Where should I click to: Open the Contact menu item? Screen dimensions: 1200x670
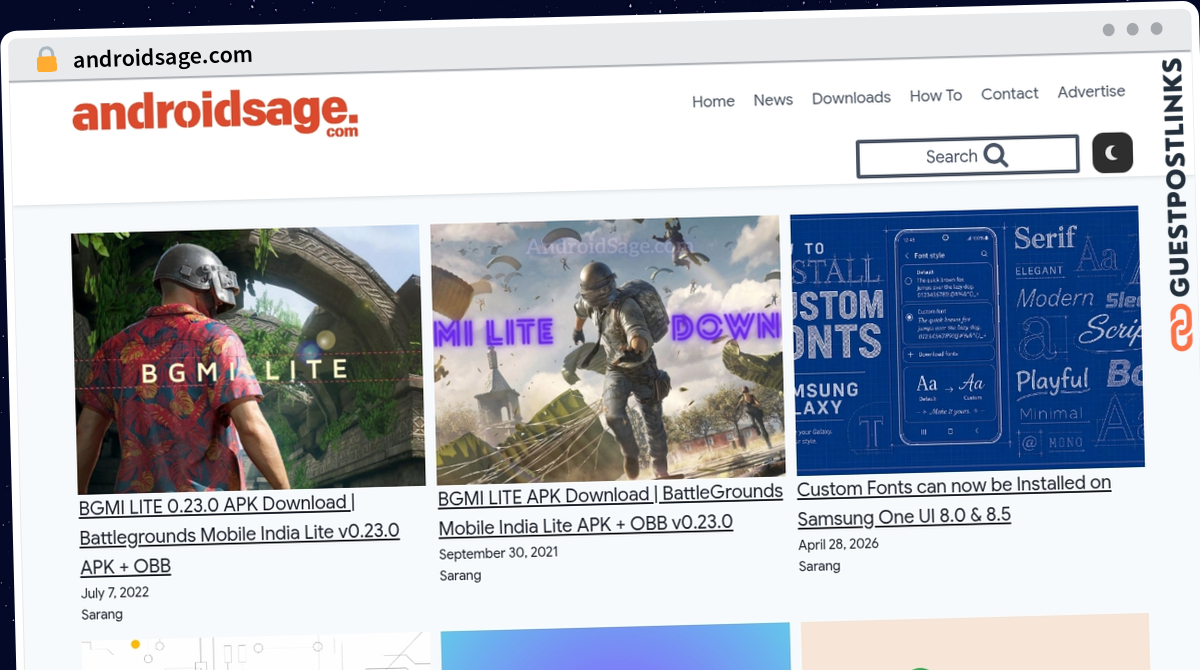[x=1010, y=94]
